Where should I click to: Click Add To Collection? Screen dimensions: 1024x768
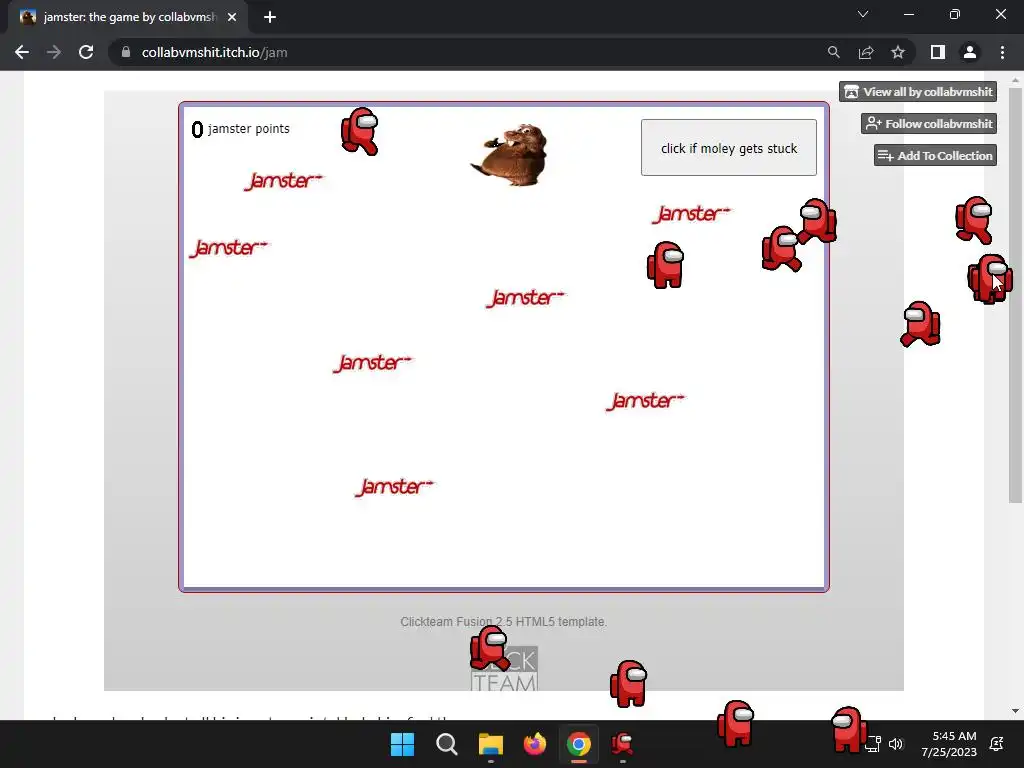[x=935, y=155]
